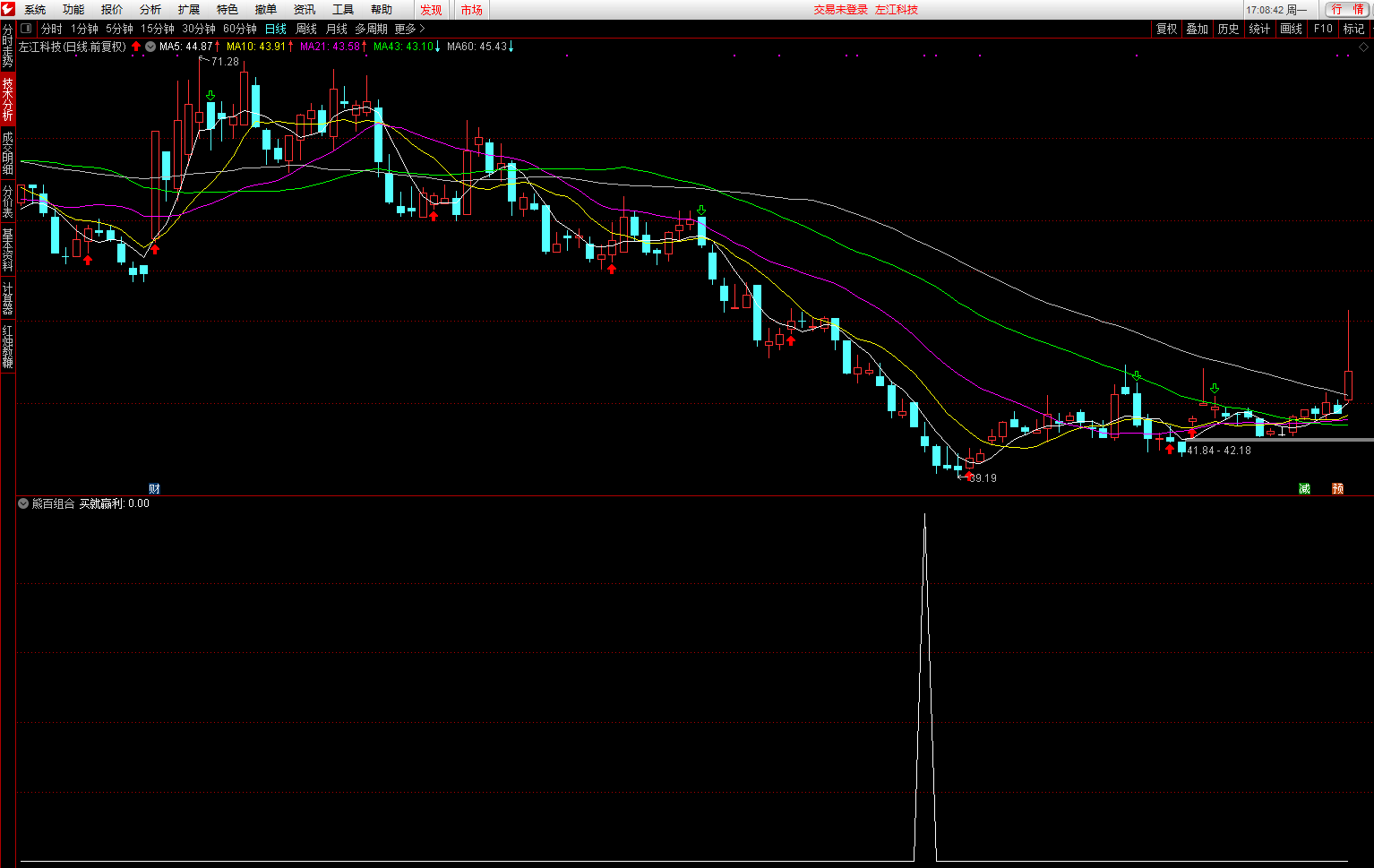The image size is (1374, 868).
Task: Click the 标记 toolbar button
Action: 1353,29
